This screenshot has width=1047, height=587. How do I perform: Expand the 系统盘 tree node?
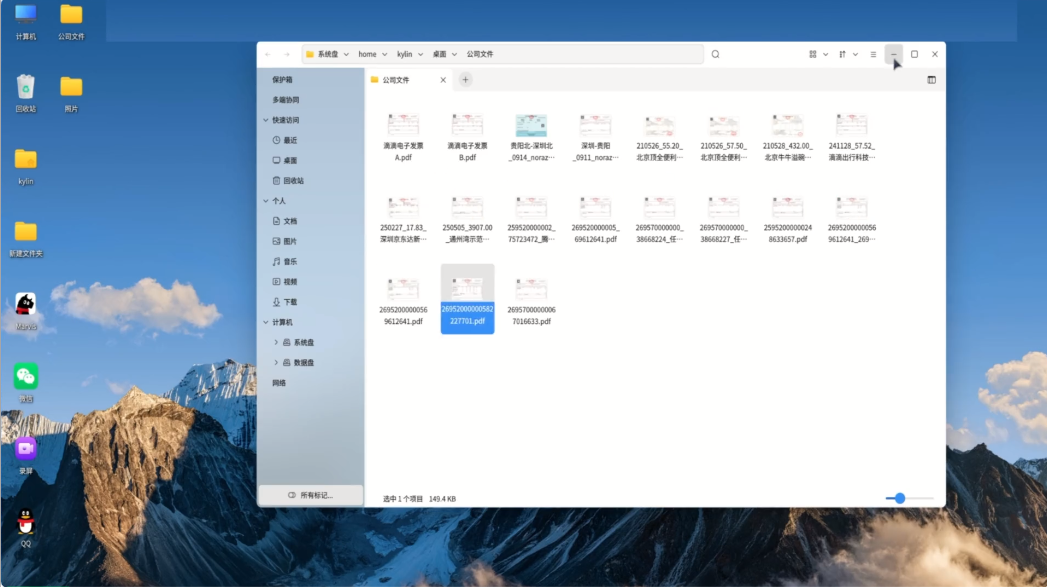[276, 343]
